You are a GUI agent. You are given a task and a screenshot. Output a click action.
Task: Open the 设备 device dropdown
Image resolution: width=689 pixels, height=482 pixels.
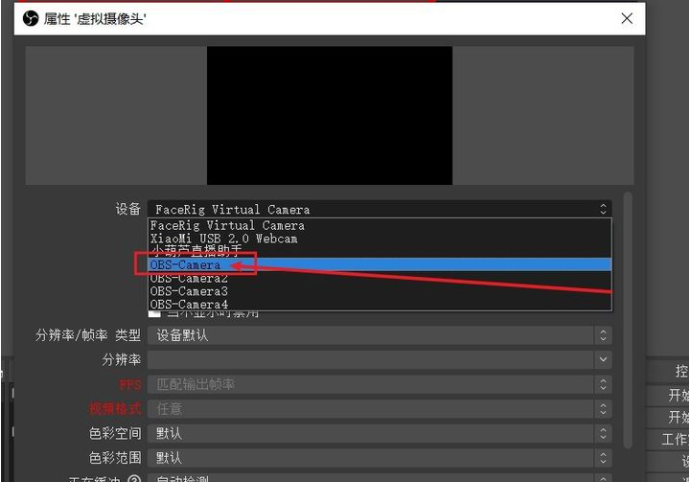click(x=379, y=209)
